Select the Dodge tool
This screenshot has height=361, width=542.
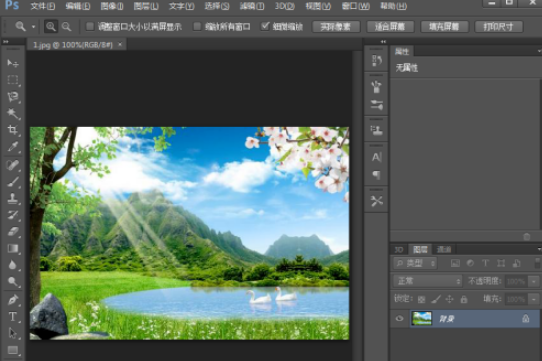(13, 282)
